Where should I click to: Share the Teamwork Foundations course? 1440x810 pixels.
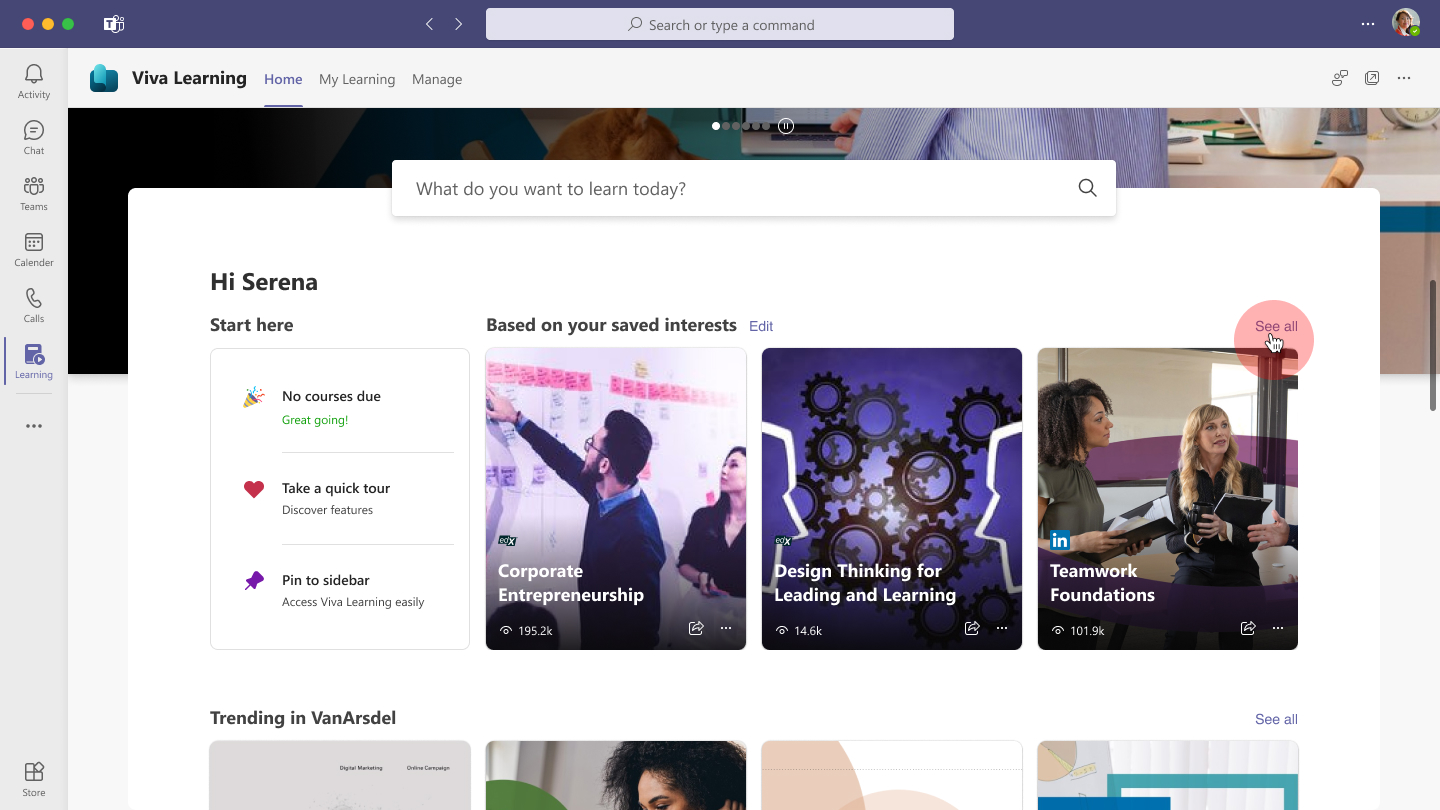1248,628
